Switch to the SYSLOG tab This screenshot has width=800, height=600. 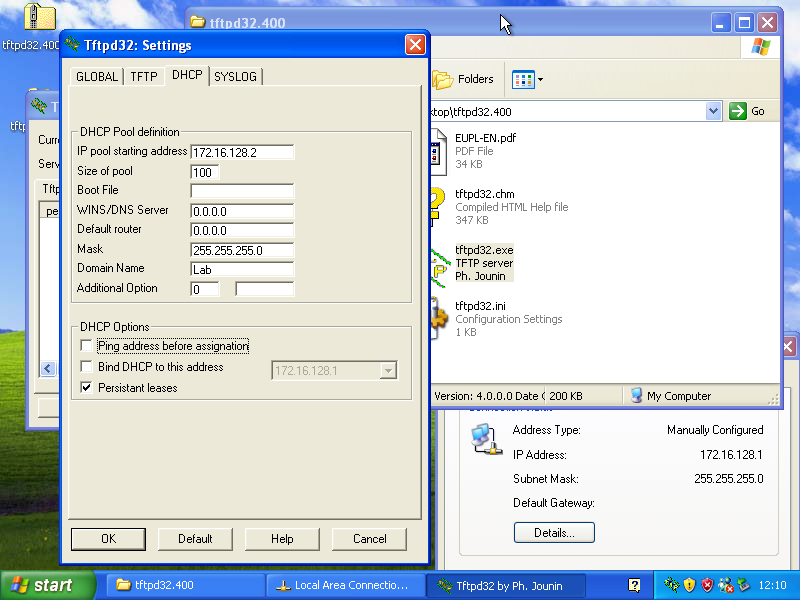click(x=235, y=76)
